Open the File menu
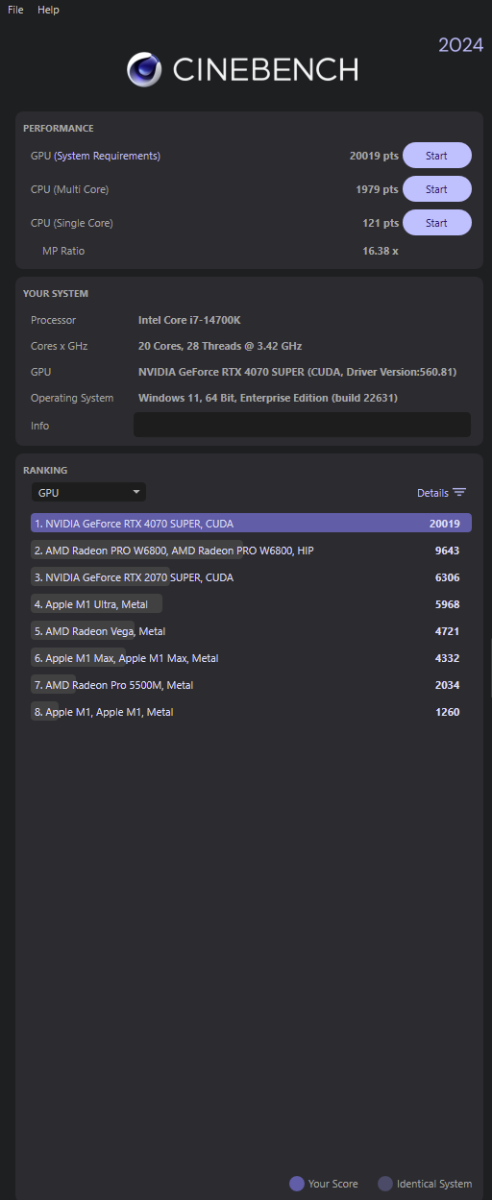Screen dimensions: 492x1200 tap(16, 10)
